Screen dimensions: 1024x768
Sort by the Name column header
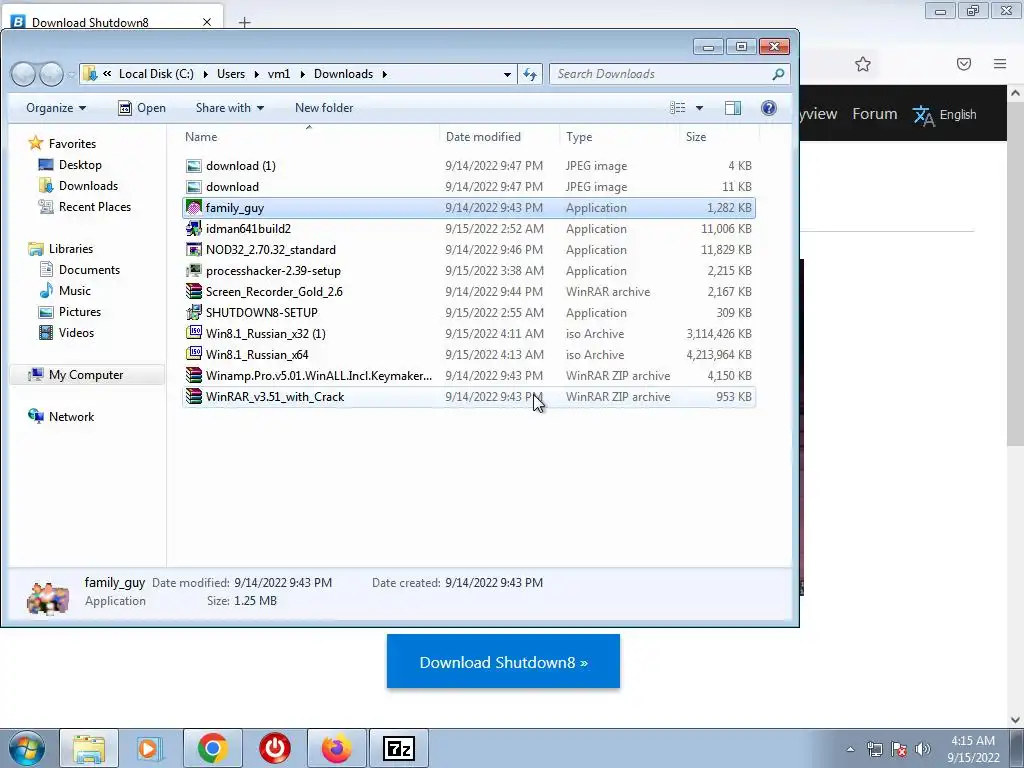(308, 136)
